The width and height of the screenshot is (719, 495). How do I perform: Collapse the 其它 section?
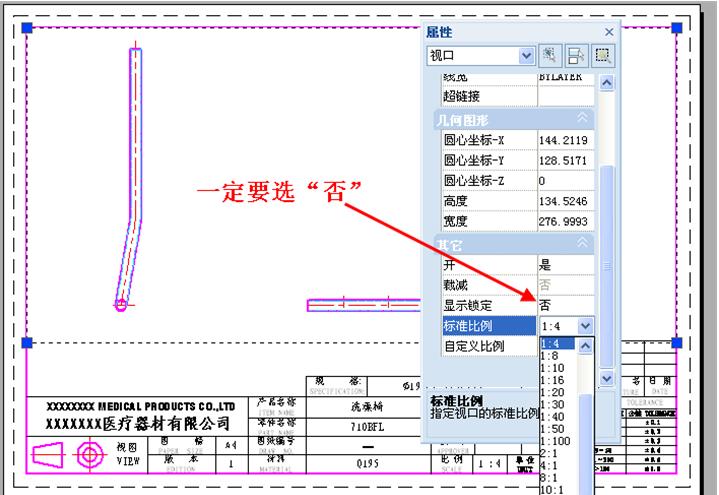pyautogui.click(x=582, y=243)
